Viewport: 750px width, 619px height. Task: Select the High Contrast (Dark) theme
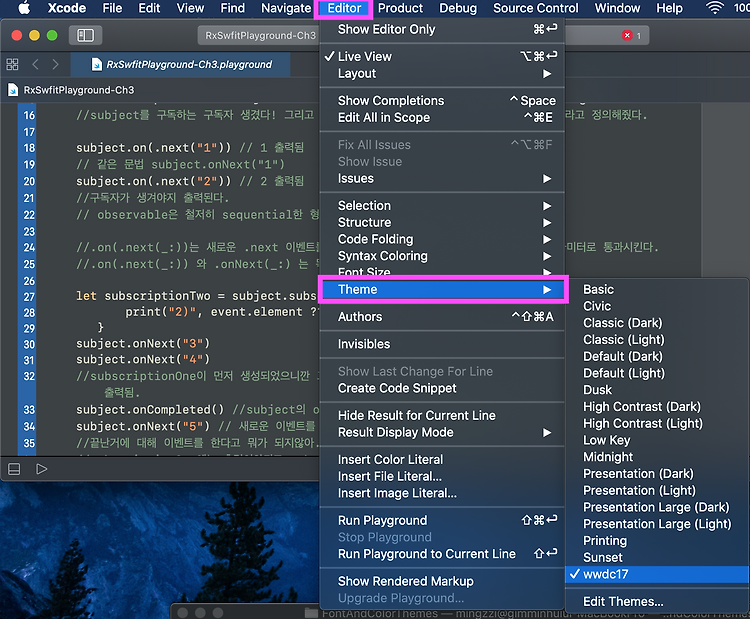click(x=657, y=407)
